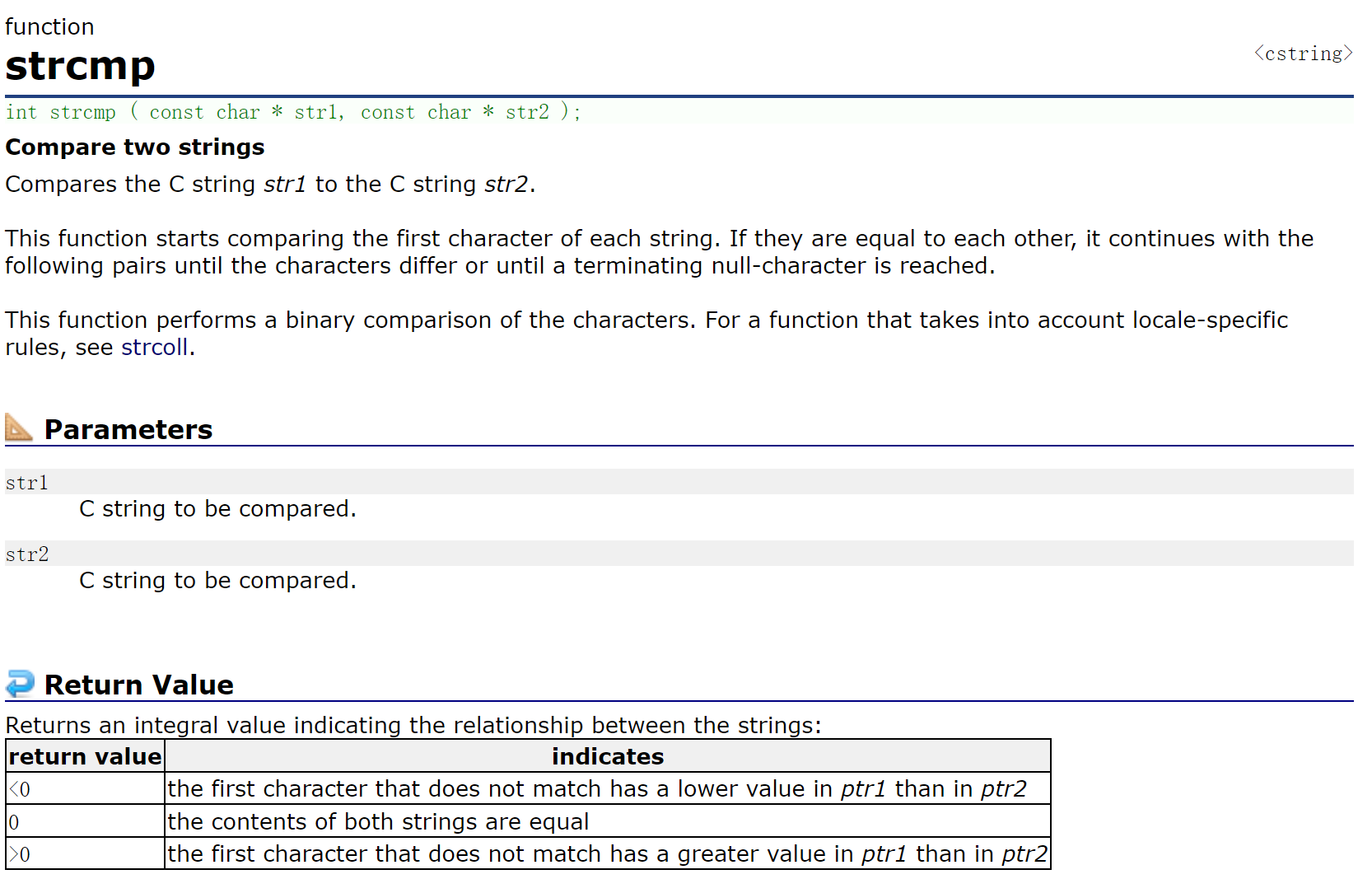This screenshot has width=1372, height=893.
Task: Click 'Returns an integral value' sentence
Action: pos(413,725)
